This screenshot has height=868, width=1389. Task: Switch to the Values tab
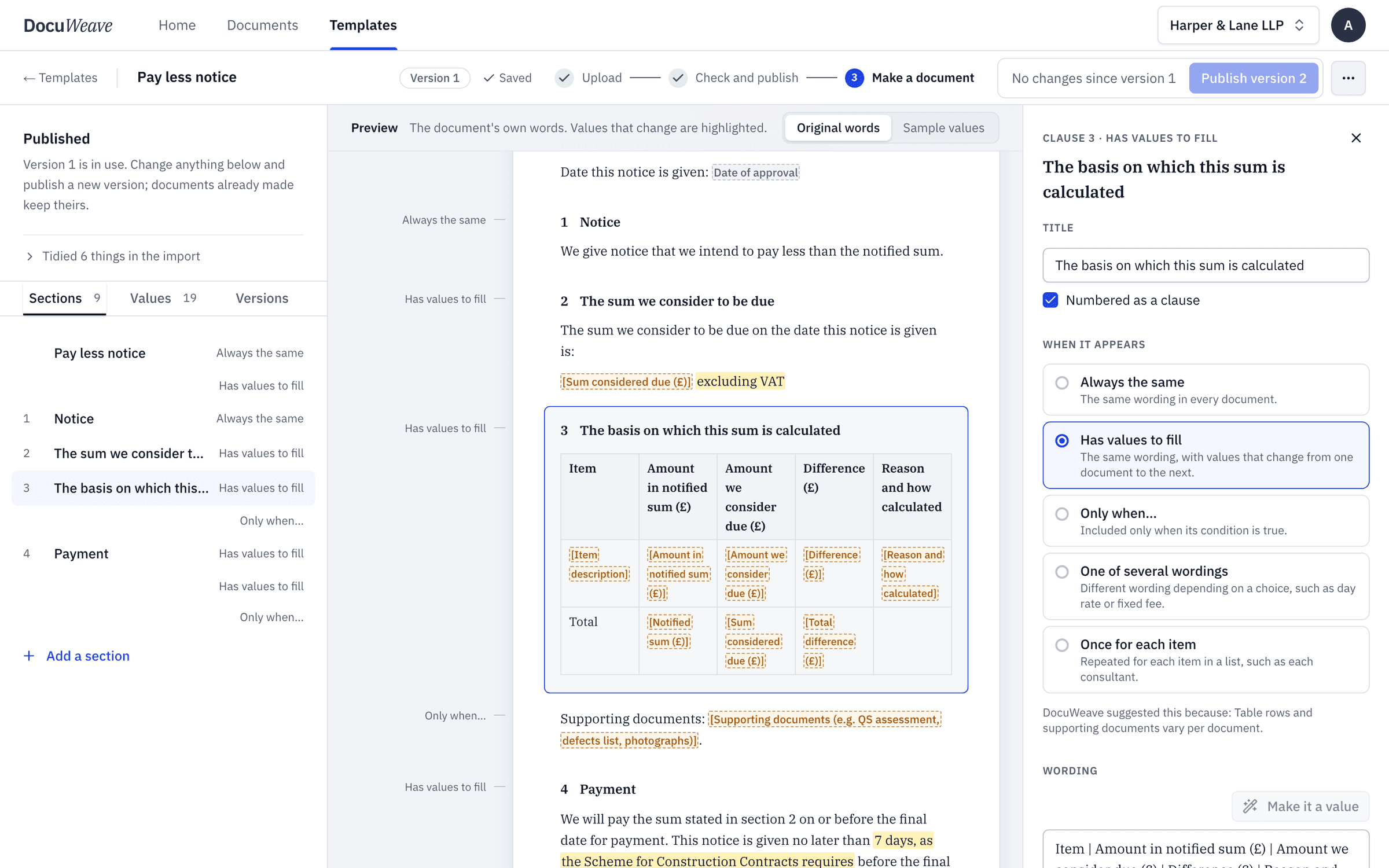click(163, 298)
